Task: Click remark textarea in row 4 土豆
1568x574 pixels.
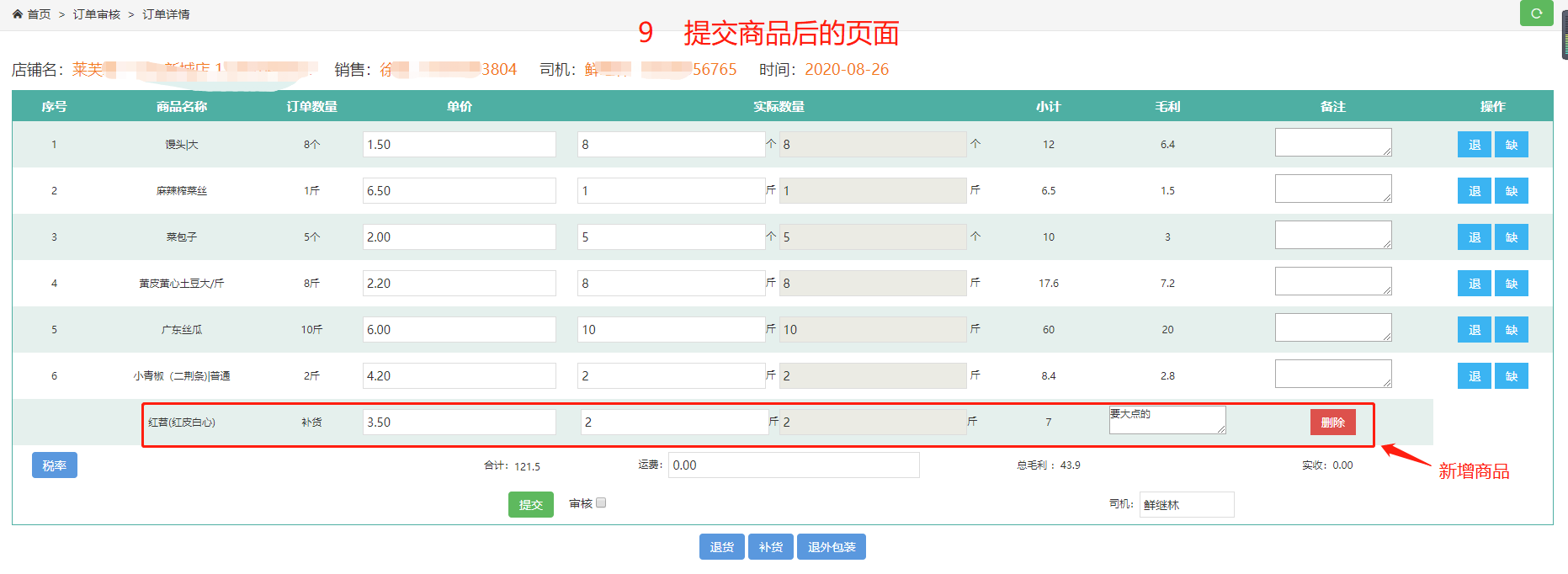Action: (1332, 282)
